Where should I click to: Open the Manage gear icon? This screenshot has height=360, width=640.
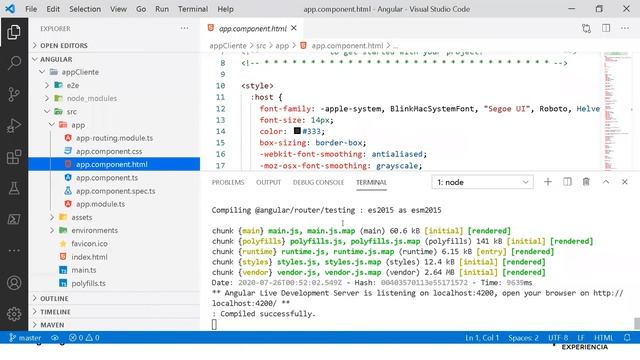pyautogui.click(x=14, y=313)
